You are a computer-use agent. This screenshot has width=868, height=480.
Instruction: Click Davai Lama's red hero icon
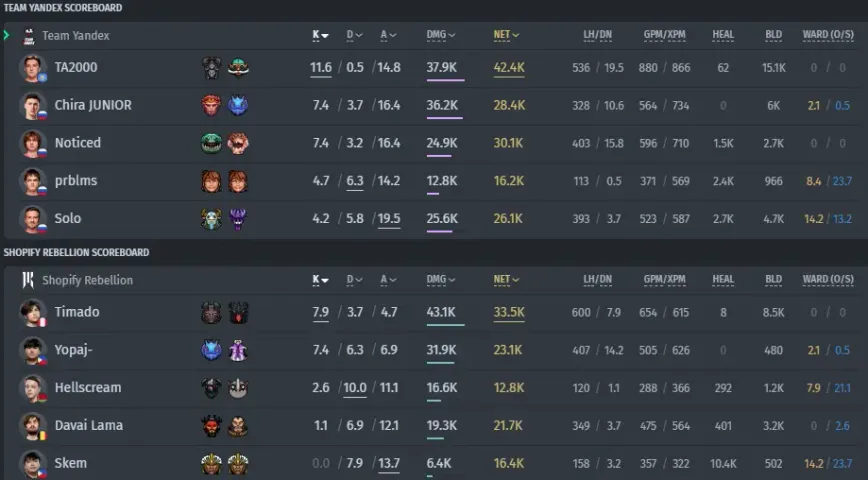[x=211, y=426]
